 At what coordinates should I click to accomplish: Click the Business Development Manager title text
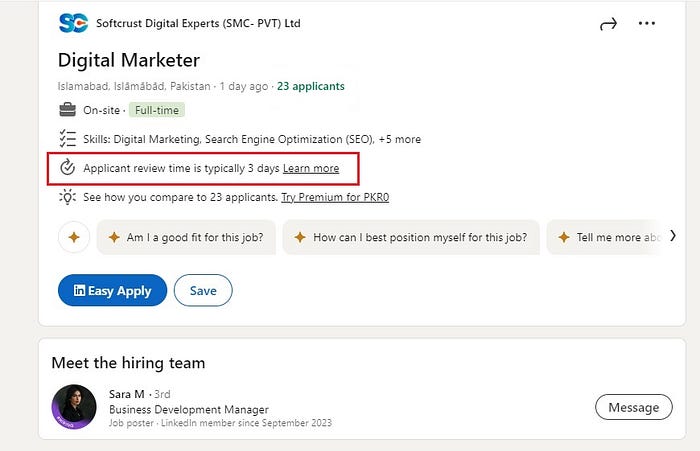pos(189,409)
